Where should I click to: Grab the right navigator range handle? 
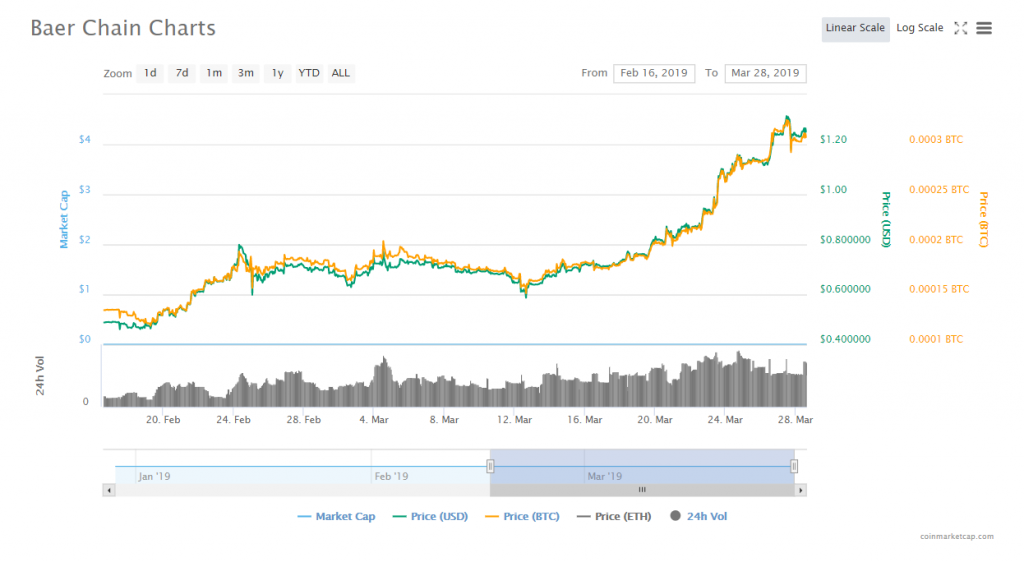click(x=794, y=466)
